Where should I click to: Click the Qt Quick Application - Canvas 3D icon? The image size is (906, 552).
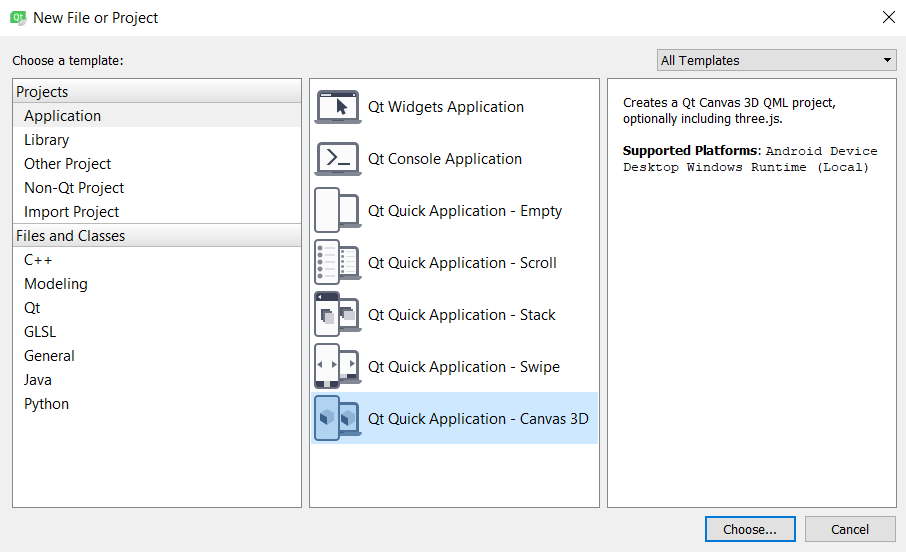338,418
